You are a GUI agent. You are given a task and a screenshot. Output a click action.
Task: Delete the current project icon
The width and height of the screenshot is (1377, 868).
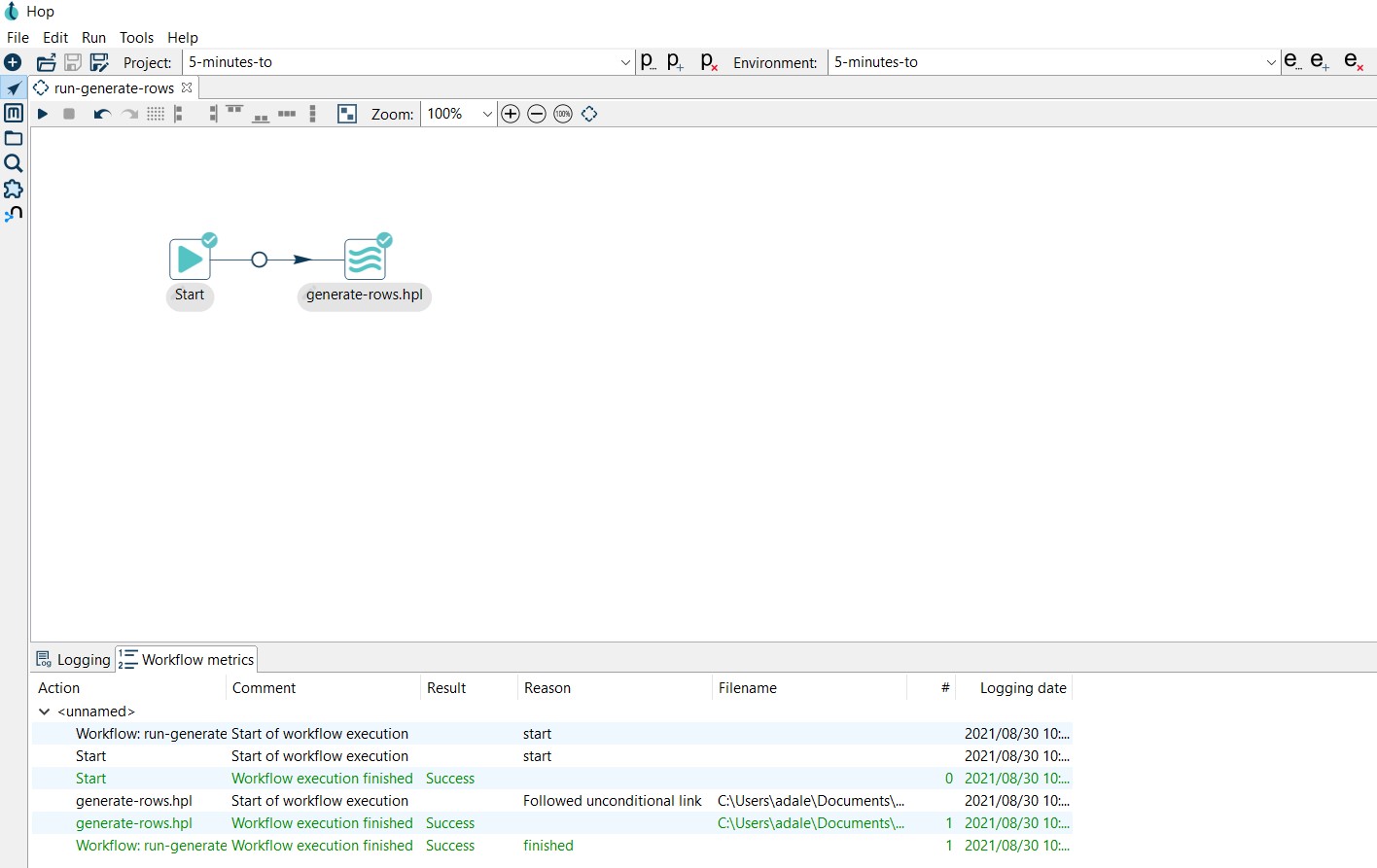(x=709, y=62)
